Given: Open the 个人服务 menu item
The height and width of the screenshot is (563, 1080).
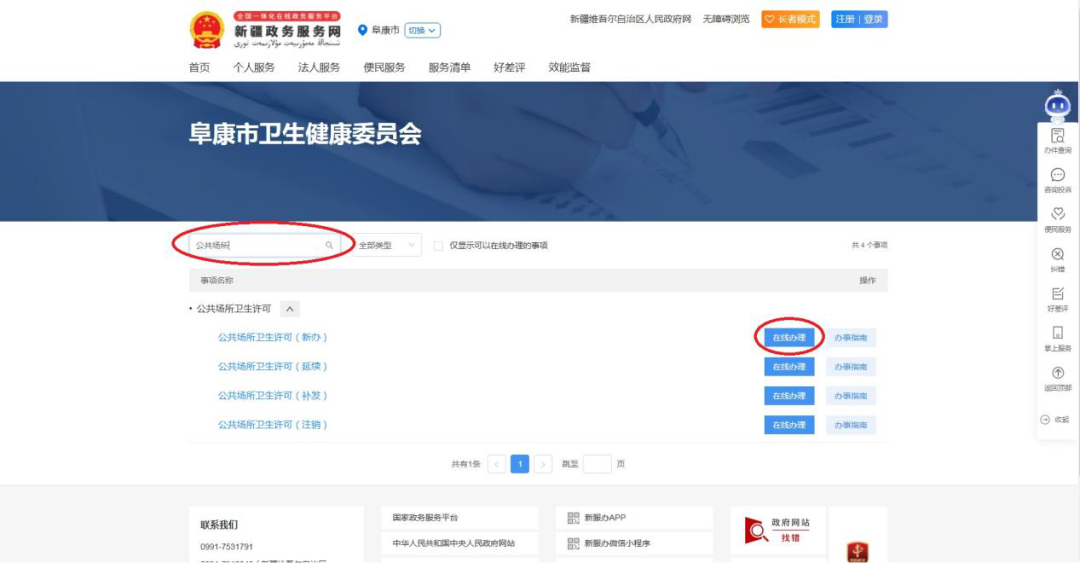Looking at the screenshot, I should pyautogui.click(x=254, y=67).
